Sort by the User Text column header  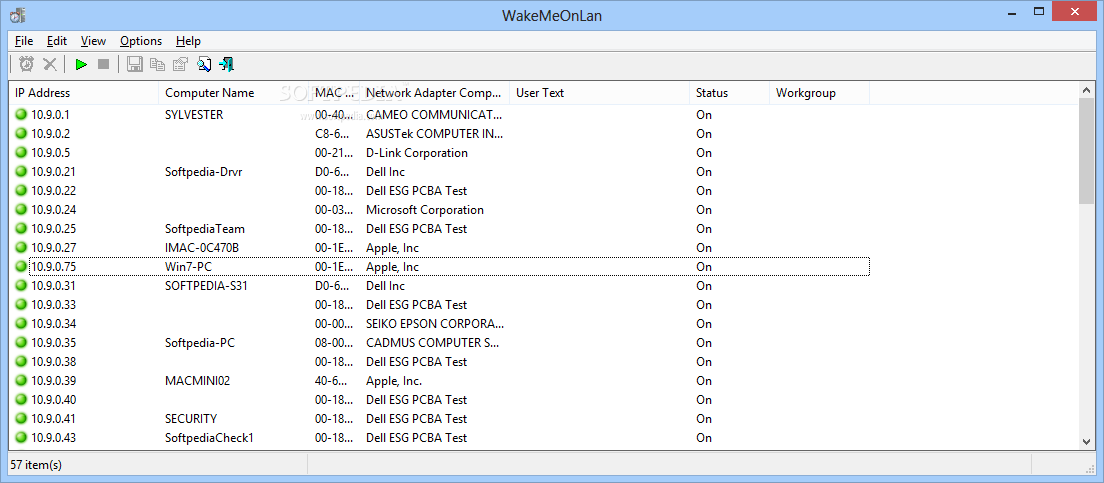[x=600, y=93]
